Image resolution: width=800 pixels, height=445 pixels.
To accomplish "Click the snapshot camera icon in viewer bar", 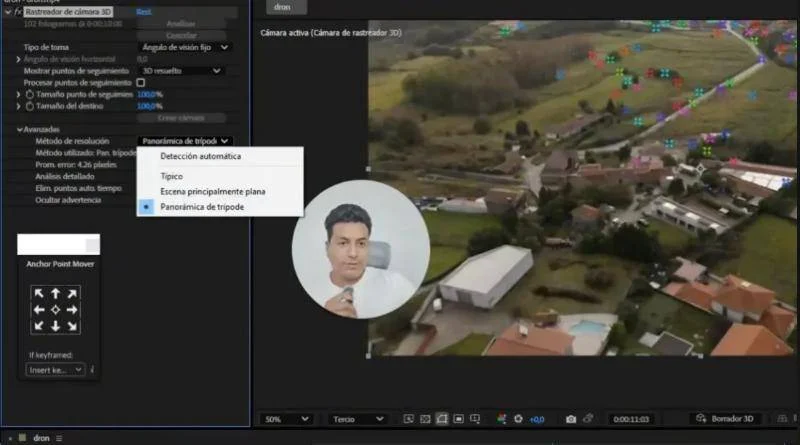I will click(571, 419).
